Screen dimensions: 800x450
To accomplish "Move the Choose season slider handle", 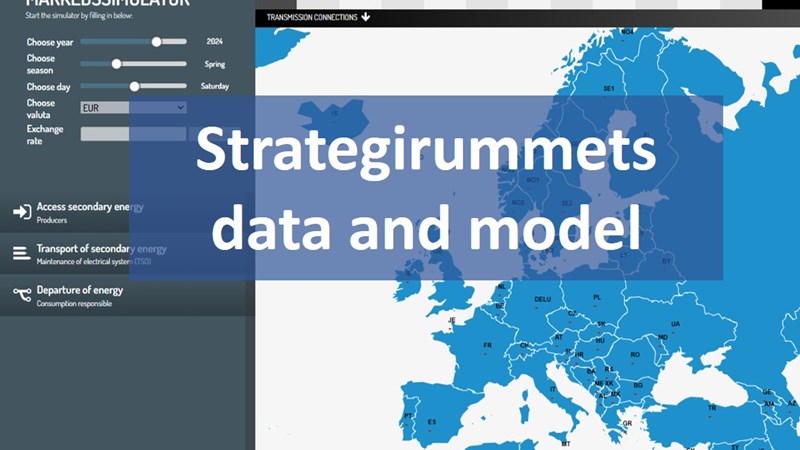I will 116,64.
